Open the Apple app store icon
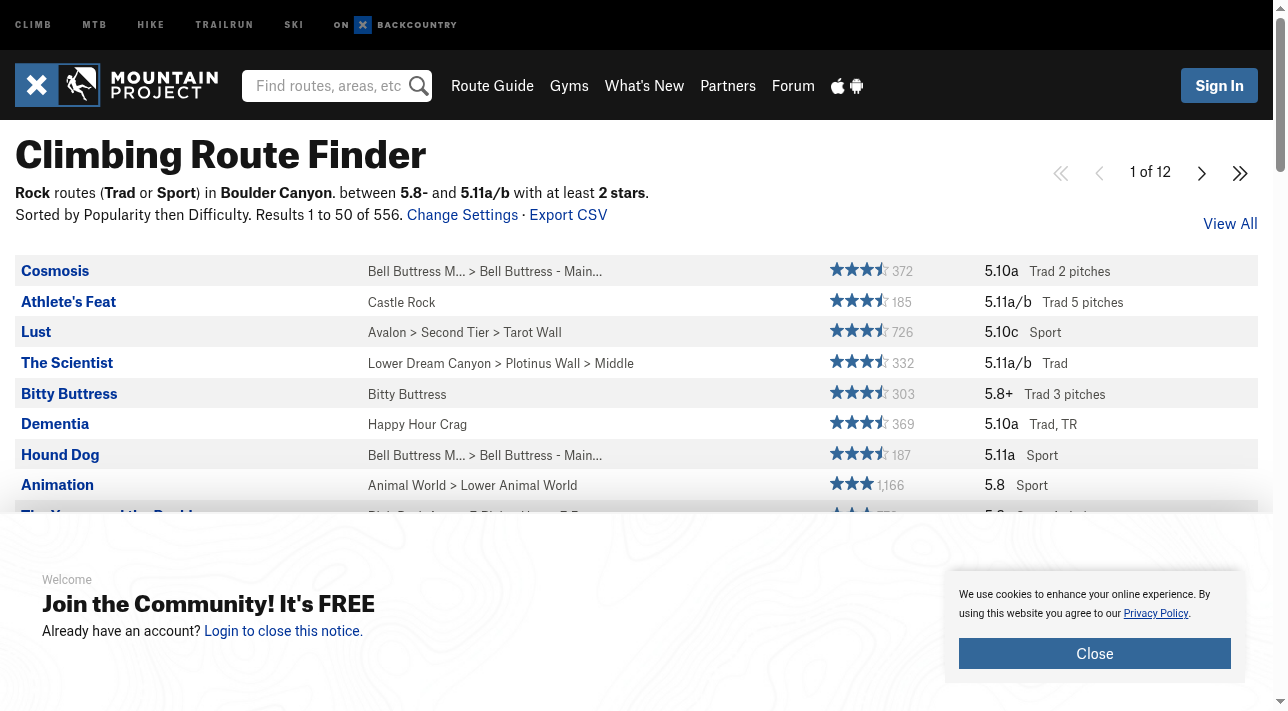Viewport: 1288px width, 711px height. click(x=837, y=86)
